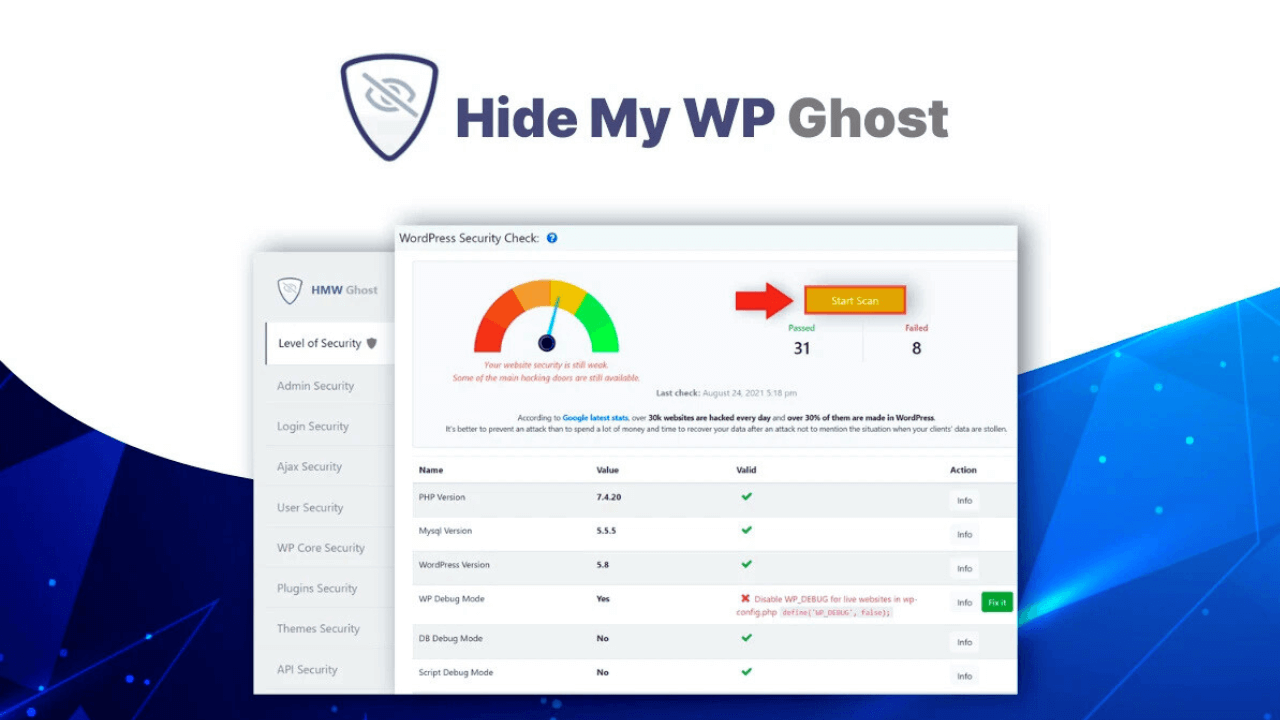Click the HMW Ghost sidebar logo
The image size is (1280, 720).
pyautogui.click(x=291, y=290)
